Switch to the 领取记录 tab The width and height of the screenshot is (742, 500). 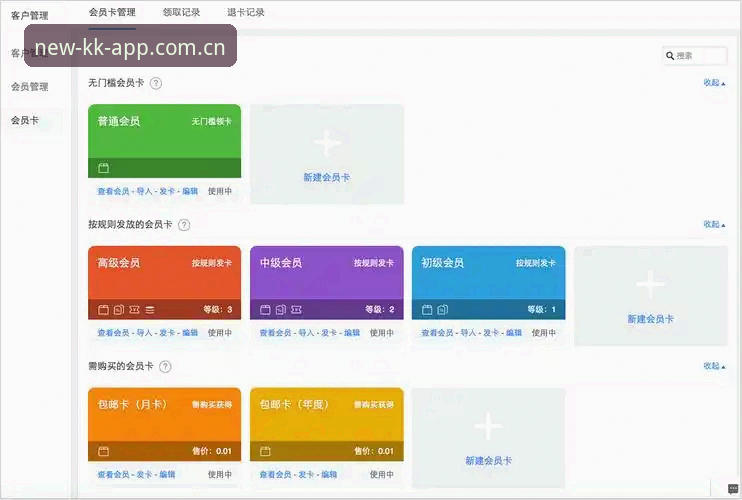(181, 13)
